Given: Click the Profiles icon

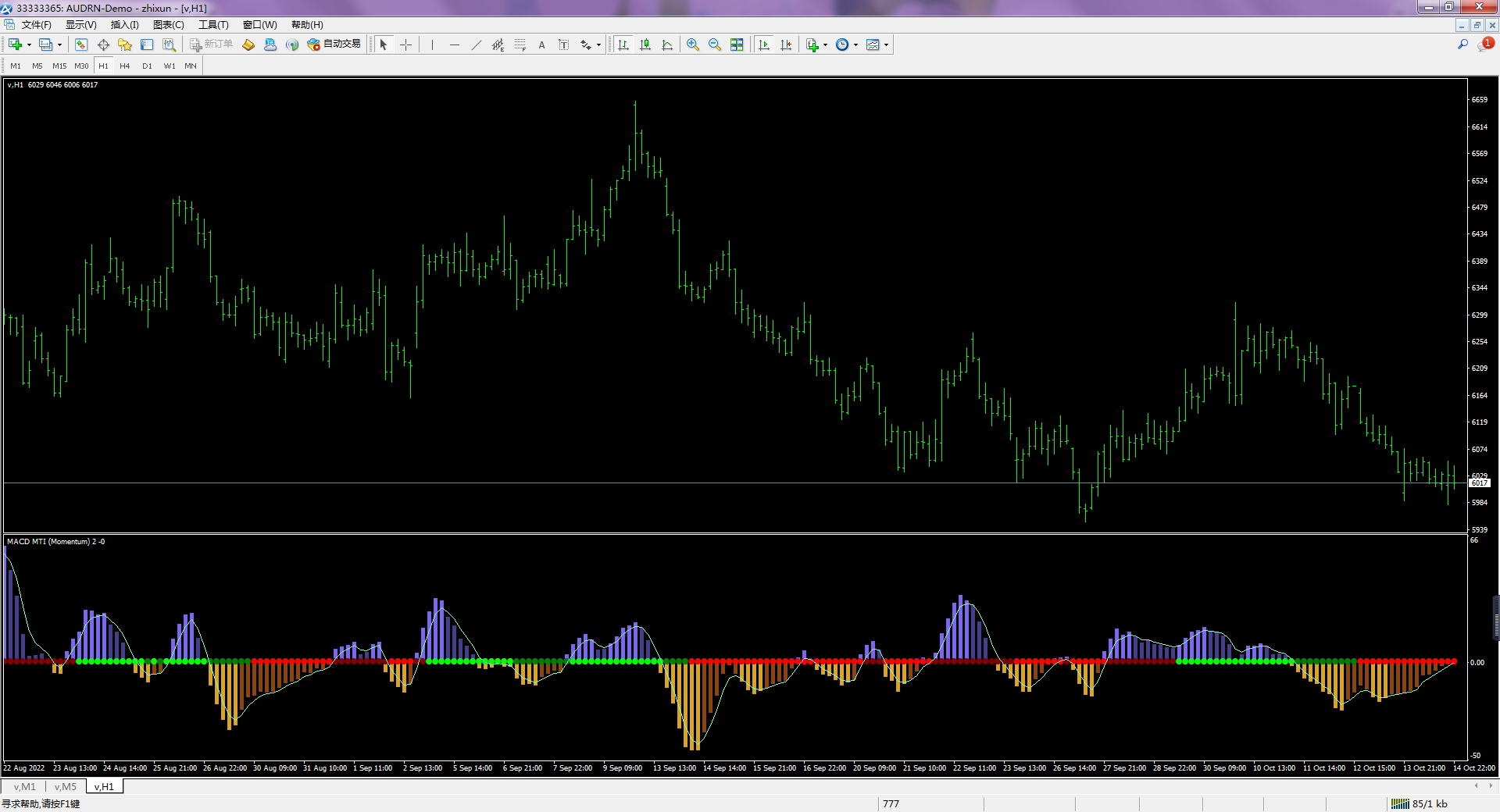Looking at the screenshot, I should 46,45.
